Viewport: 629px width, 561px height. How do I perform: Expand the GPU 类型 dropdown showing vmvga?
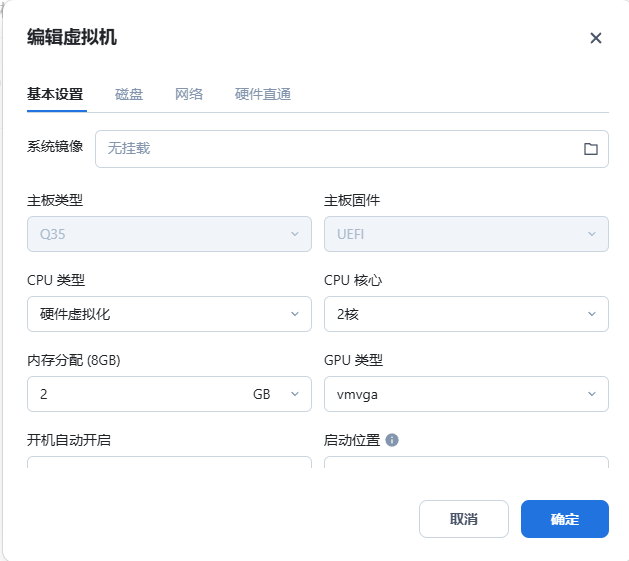466,394
